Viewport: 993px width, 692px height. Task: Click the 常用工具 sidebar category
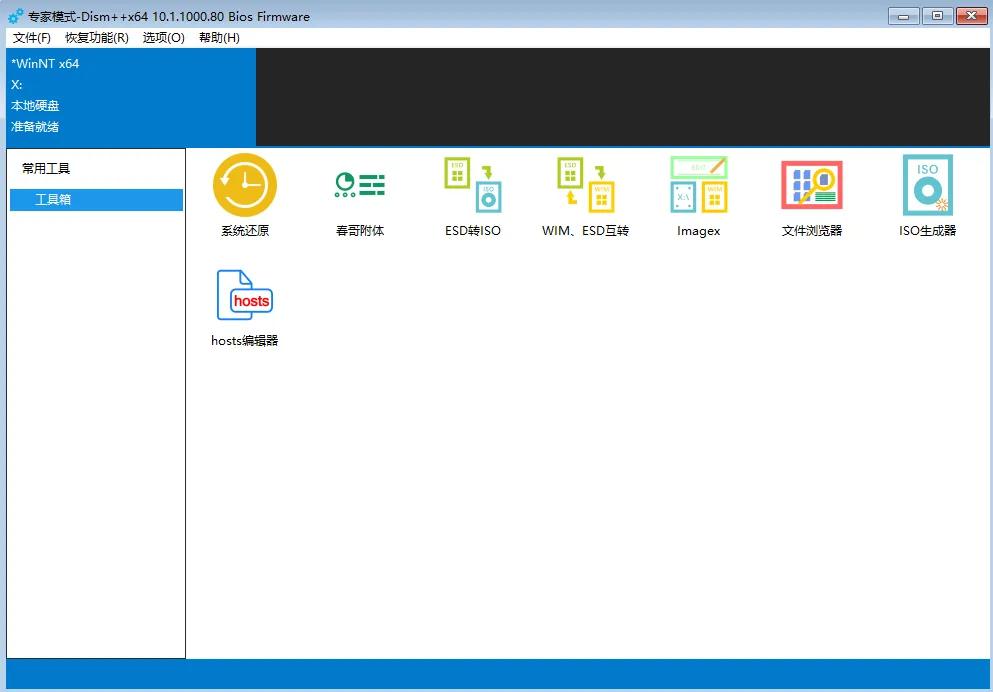[46, 169]
